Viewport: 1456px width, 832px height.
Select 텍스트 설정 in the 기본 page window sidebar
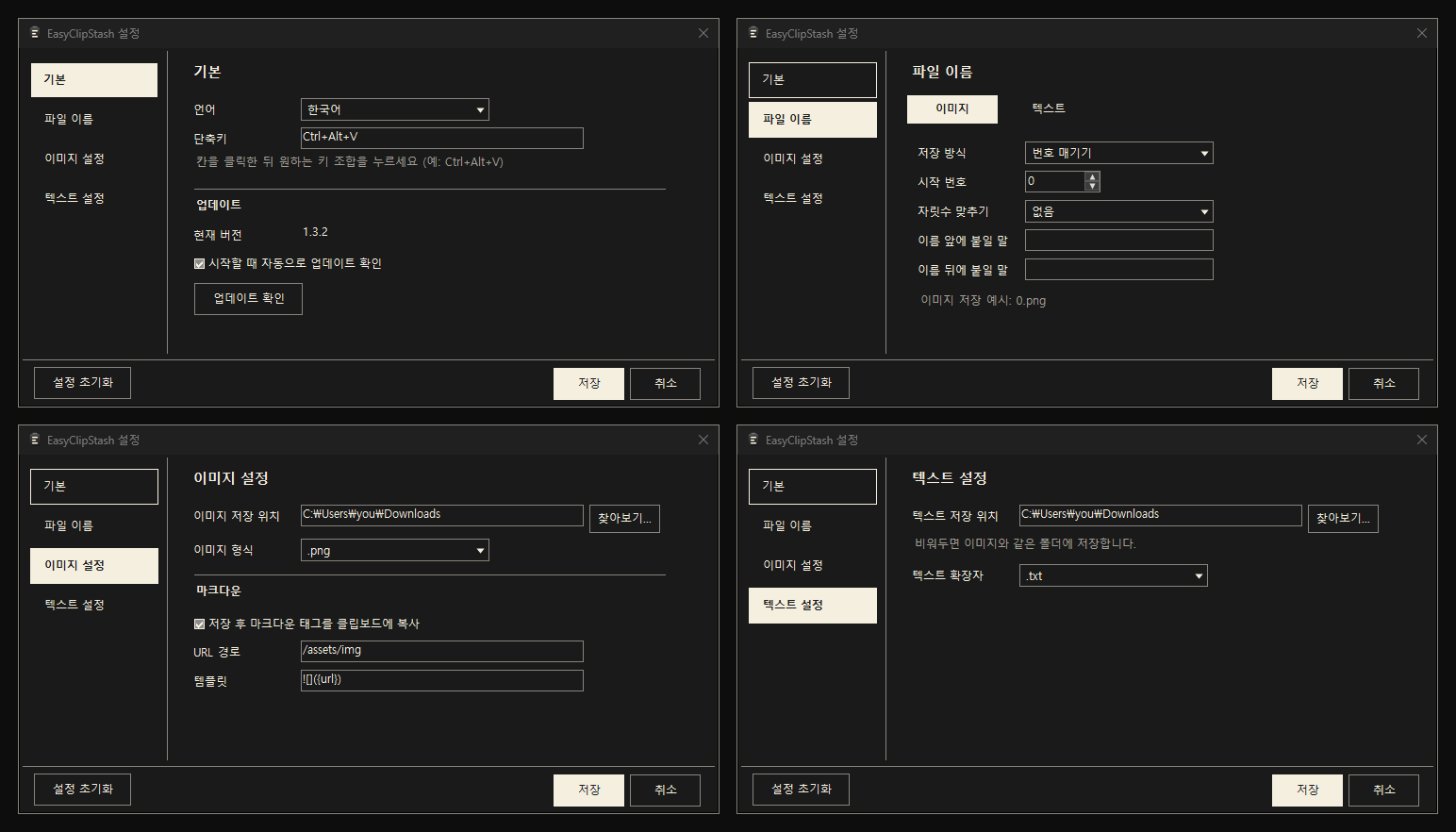94,199
